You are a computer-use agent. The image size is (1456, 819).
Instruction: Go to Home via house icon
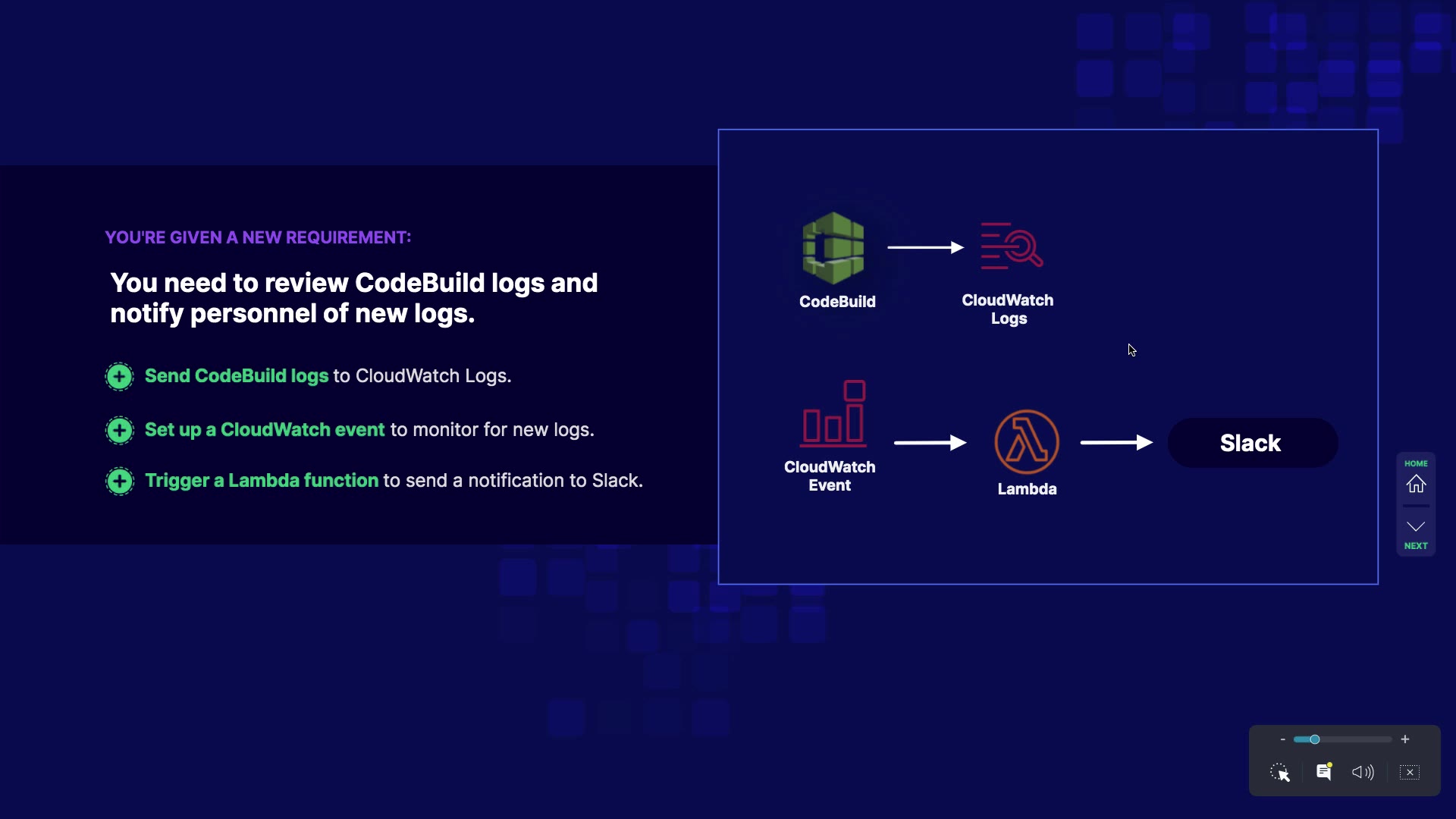1416,484
